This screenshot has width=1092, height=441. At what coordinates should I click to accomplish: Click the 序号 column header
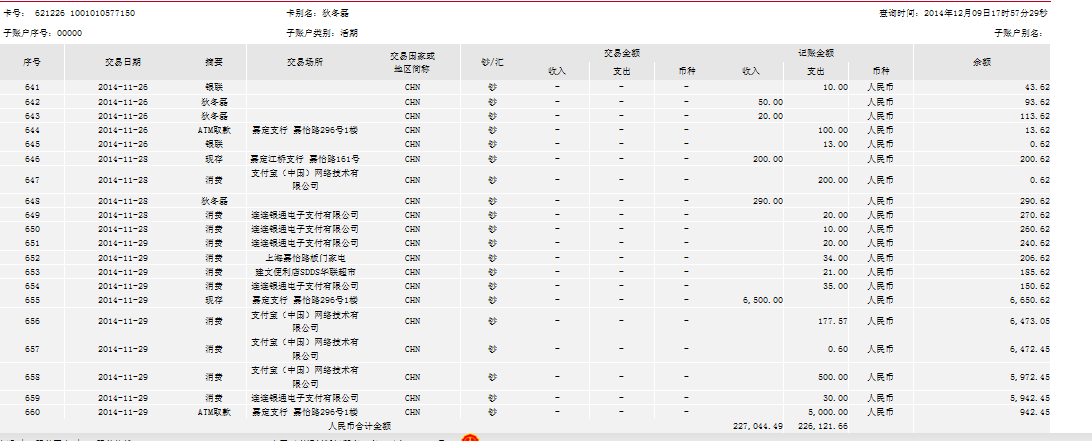point(33,62)
